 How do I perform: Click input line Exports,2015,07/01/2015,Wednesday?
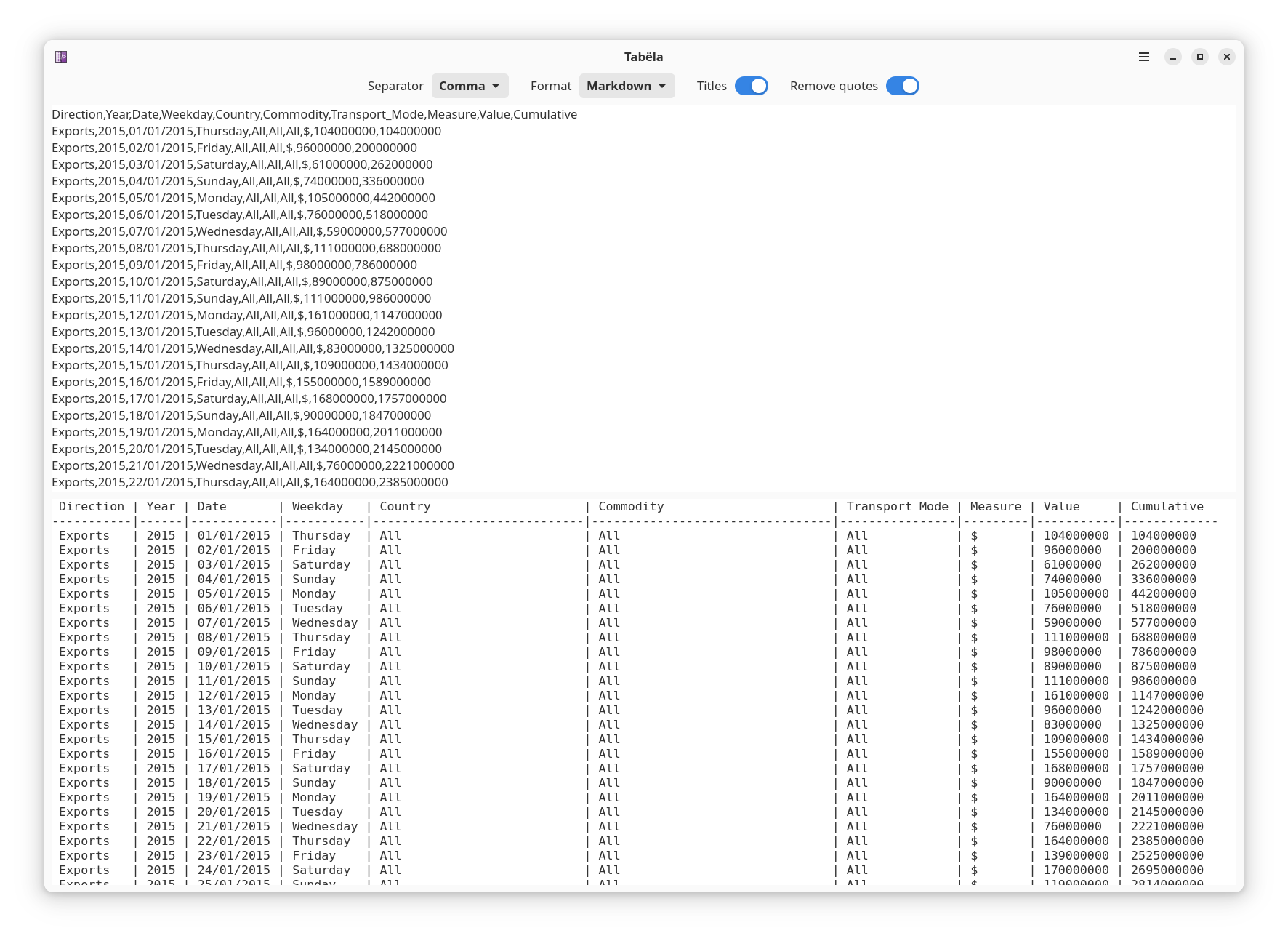[249, 231]
